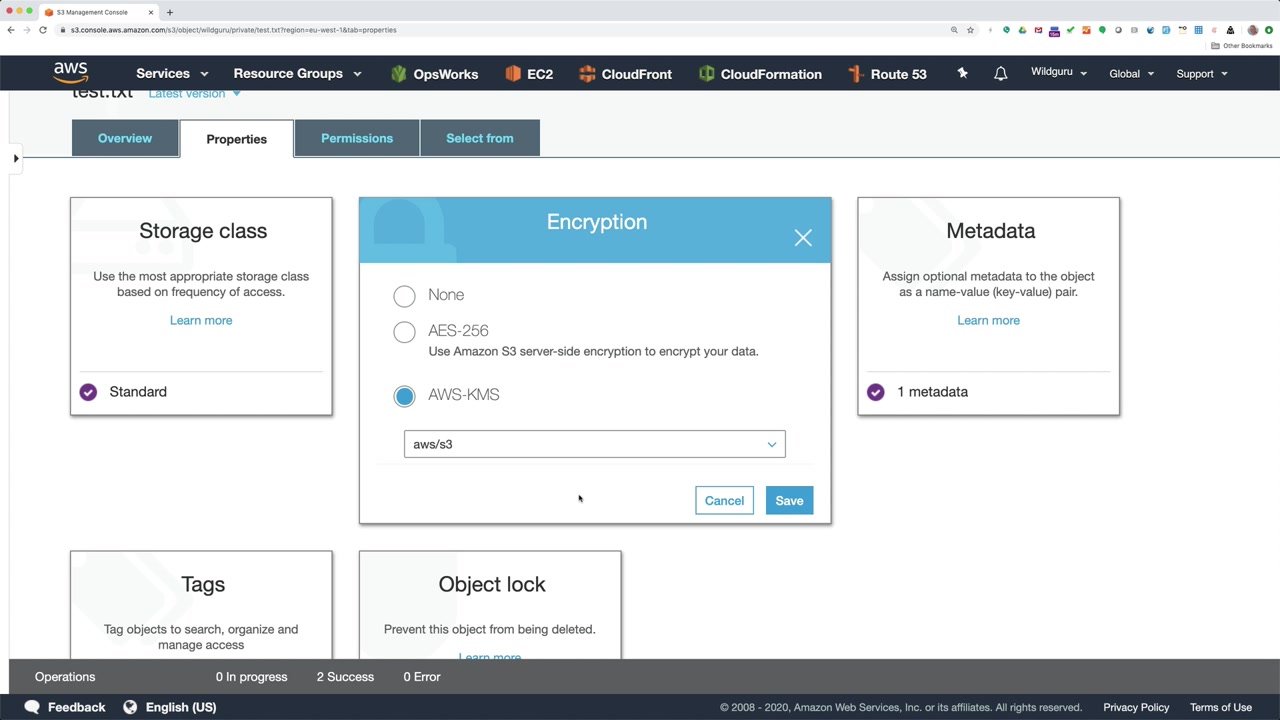The image size is (1280, 720).
Task: Open the notifications bell
Action: 1000,74
